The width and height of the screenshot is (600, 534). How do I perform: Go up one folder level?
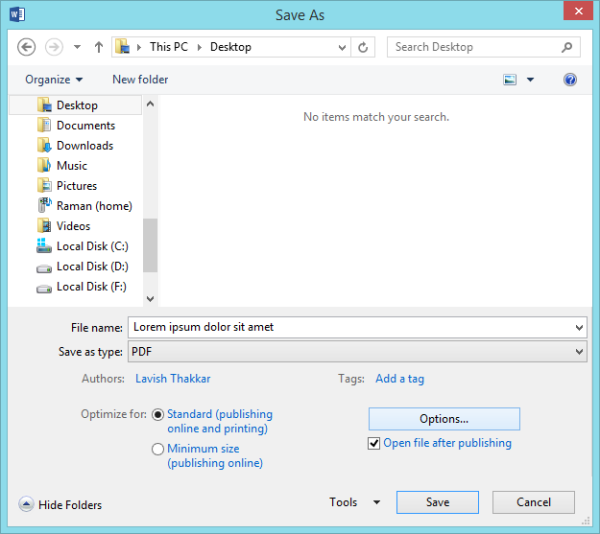click(x=99, y=47)
